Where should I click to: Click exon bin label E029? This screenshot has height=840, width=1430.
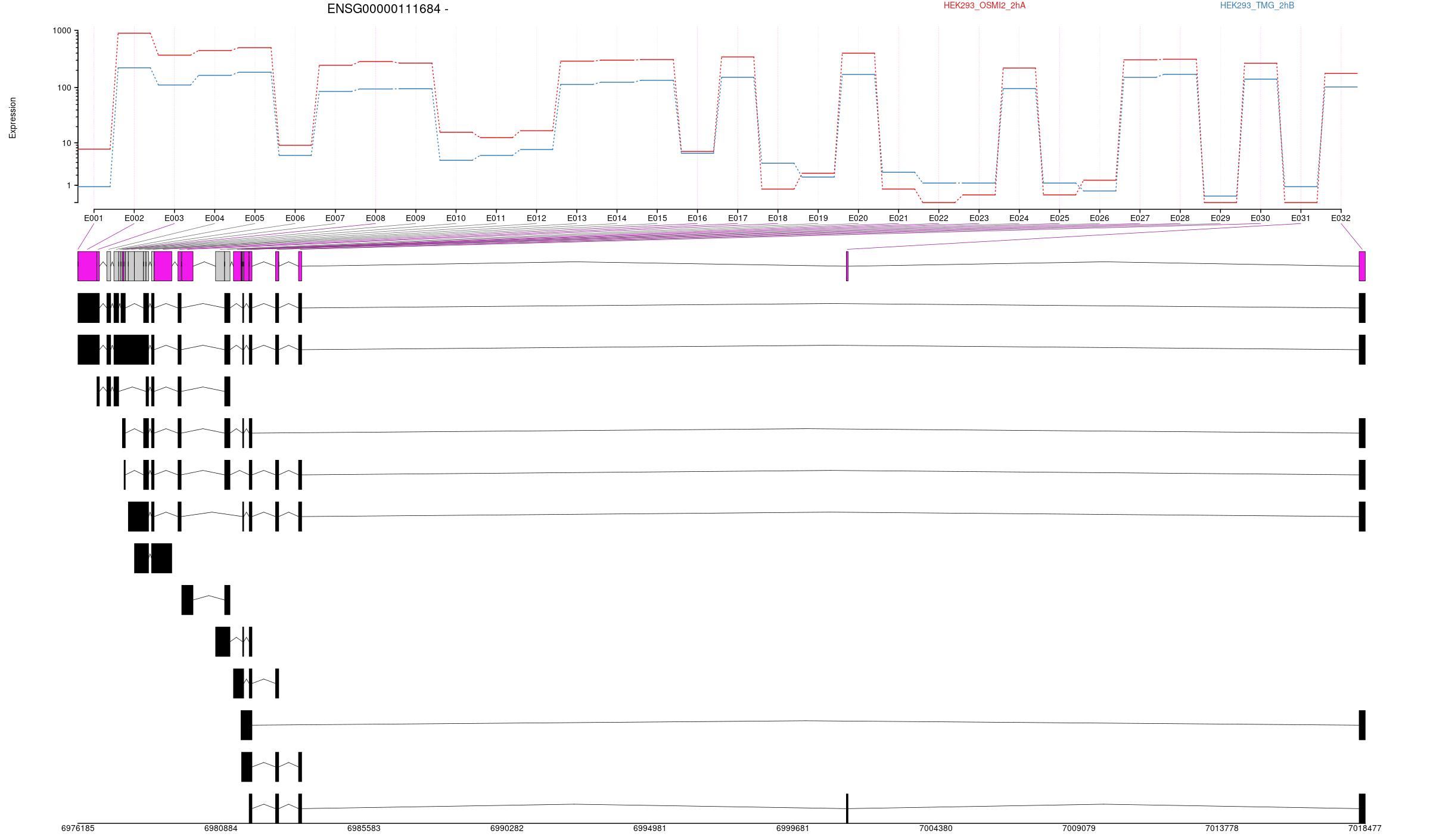[x=1220, y=218]
